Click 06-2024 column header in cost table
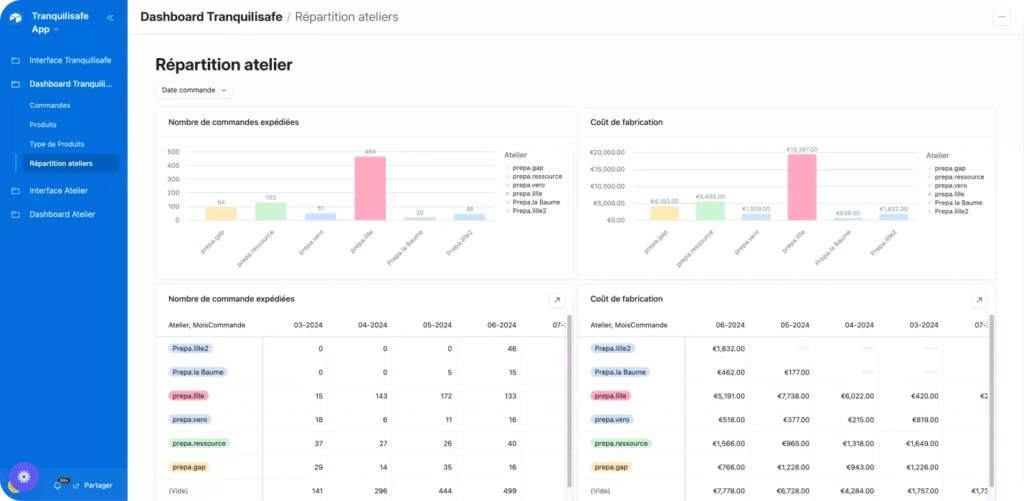 tap(730, 325)
